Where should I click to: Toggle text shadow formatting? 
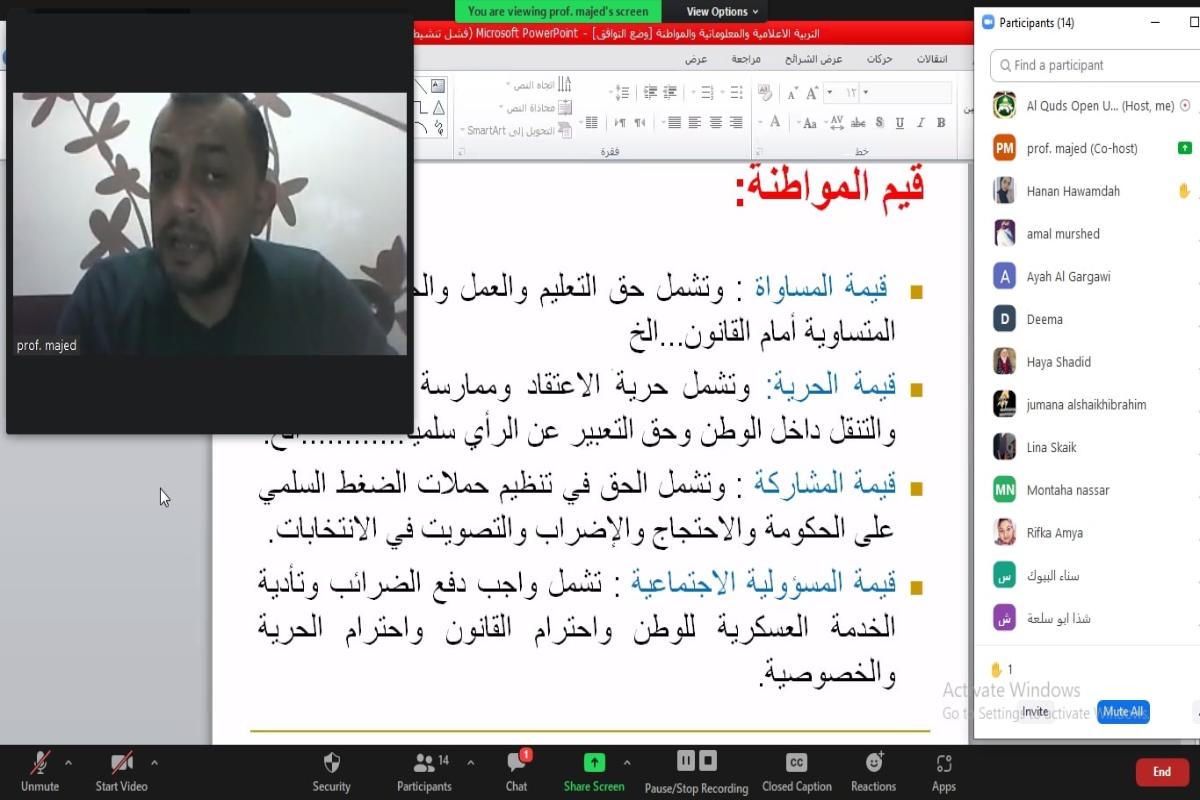pos(879,123)
